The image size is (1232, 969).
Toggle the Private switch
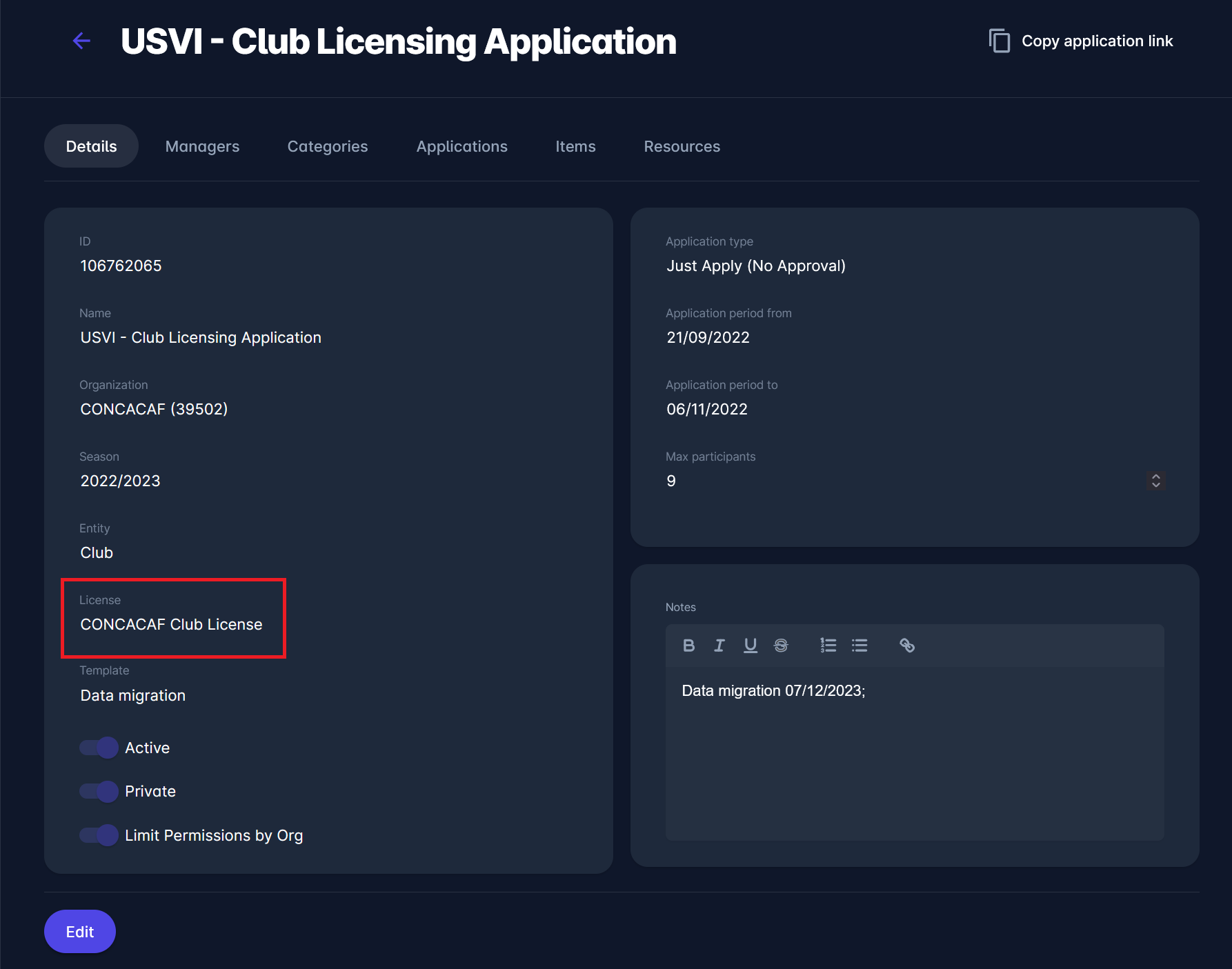click(x=99, y=792)
